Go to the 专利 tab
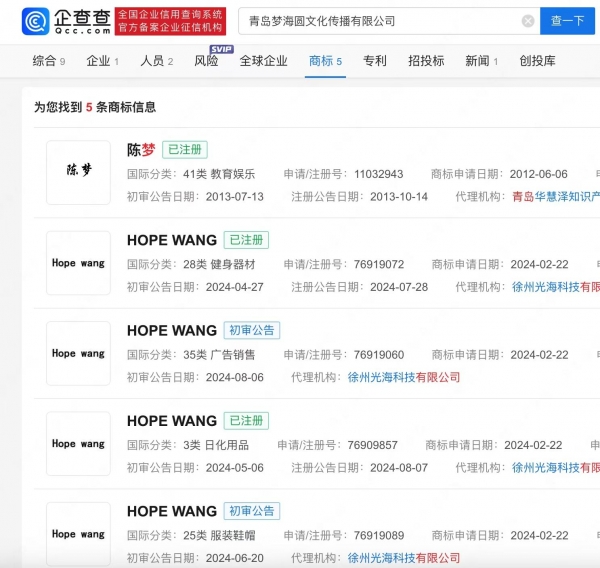This screenshot has width=600, height=568. [374, 61]
